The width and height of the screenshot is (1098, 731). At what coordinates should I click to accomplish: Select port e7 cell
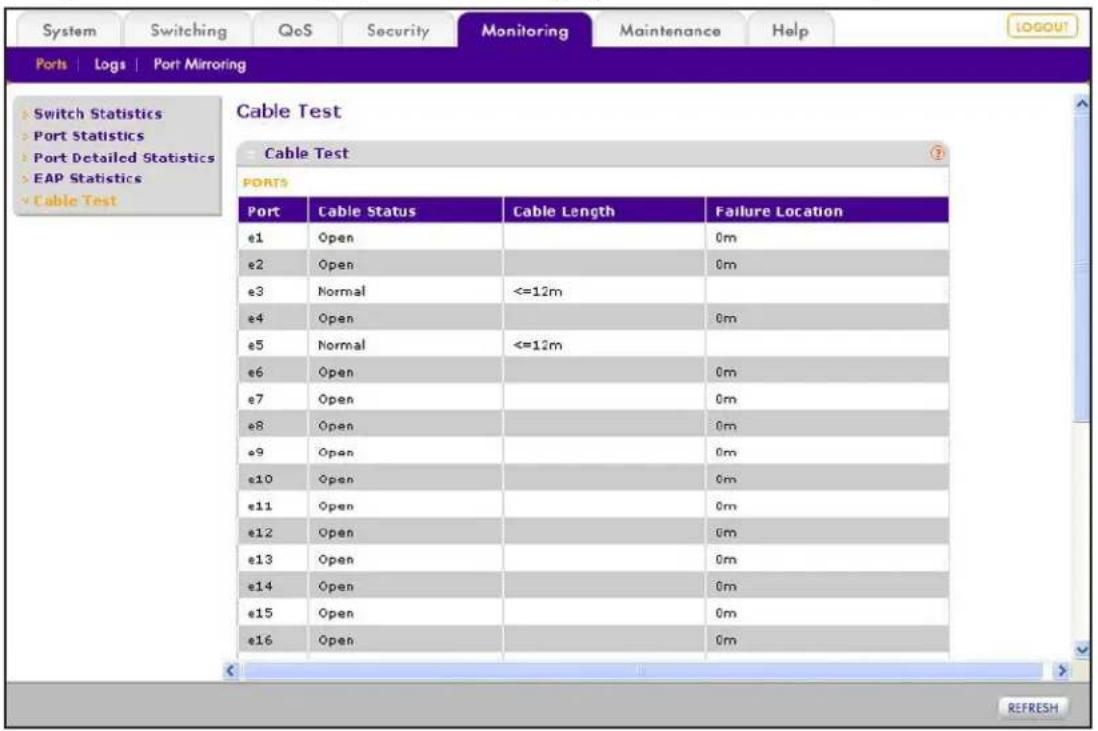pos(273,398)
